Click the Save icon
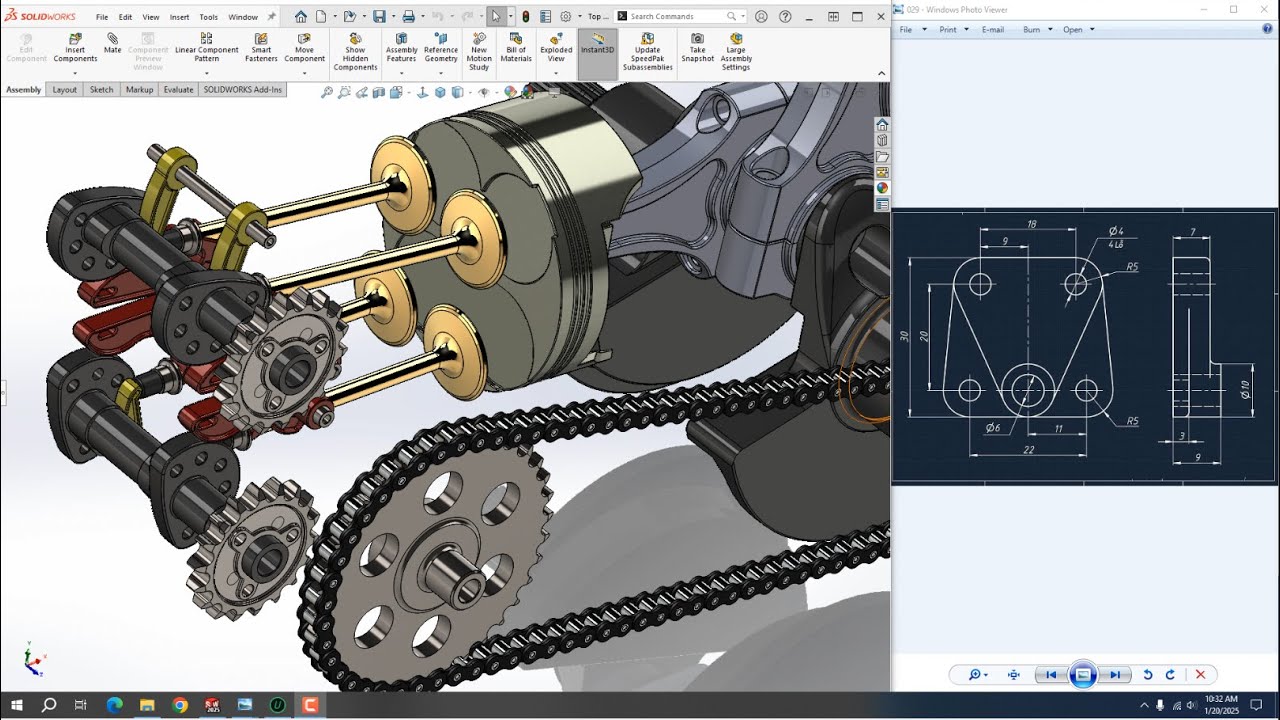The image size is (1280, 720). pos(379,16)
